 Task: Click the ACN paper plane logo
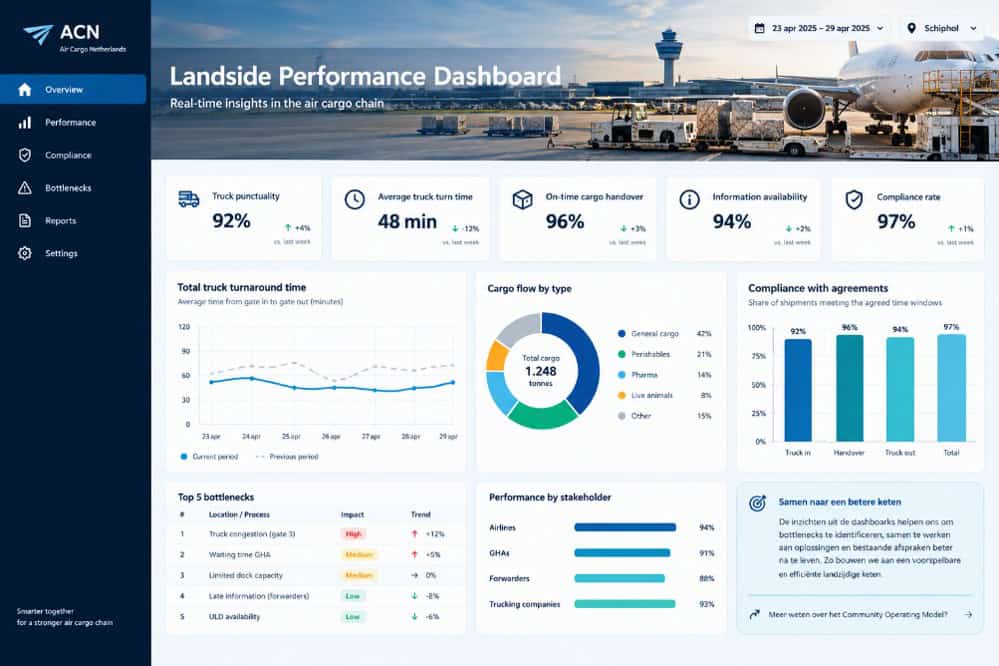pyautogui.click(x=38, y=34)
